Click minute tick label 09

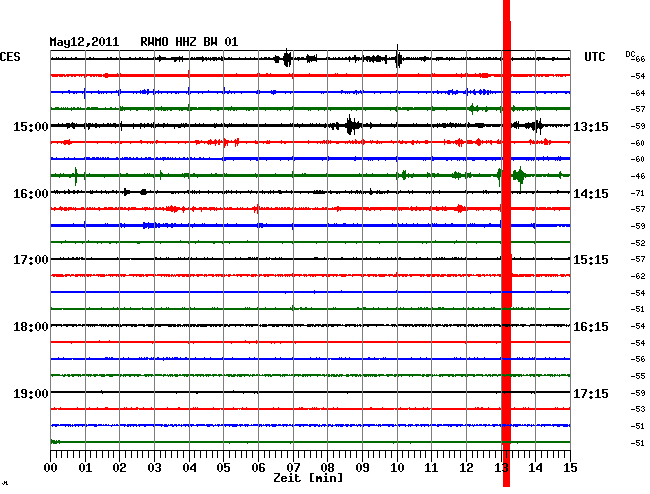[x=362, y=468]
